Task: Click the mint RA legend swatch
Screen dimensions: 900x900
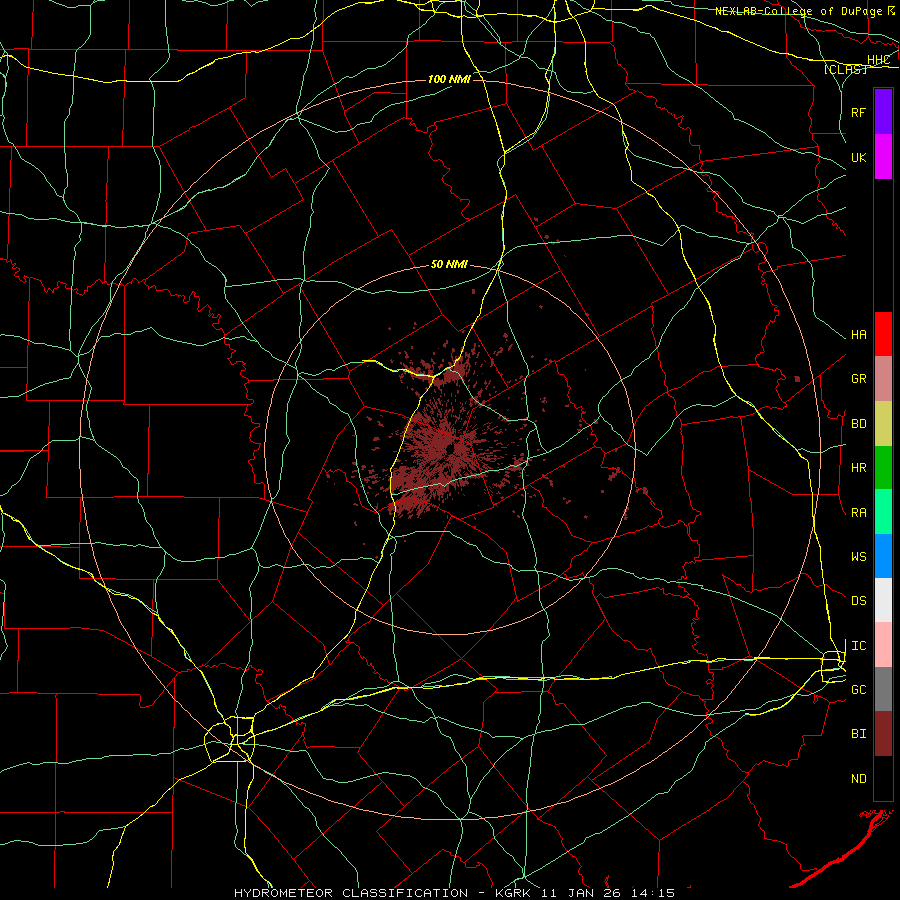Action: click(x=883, y=512)
